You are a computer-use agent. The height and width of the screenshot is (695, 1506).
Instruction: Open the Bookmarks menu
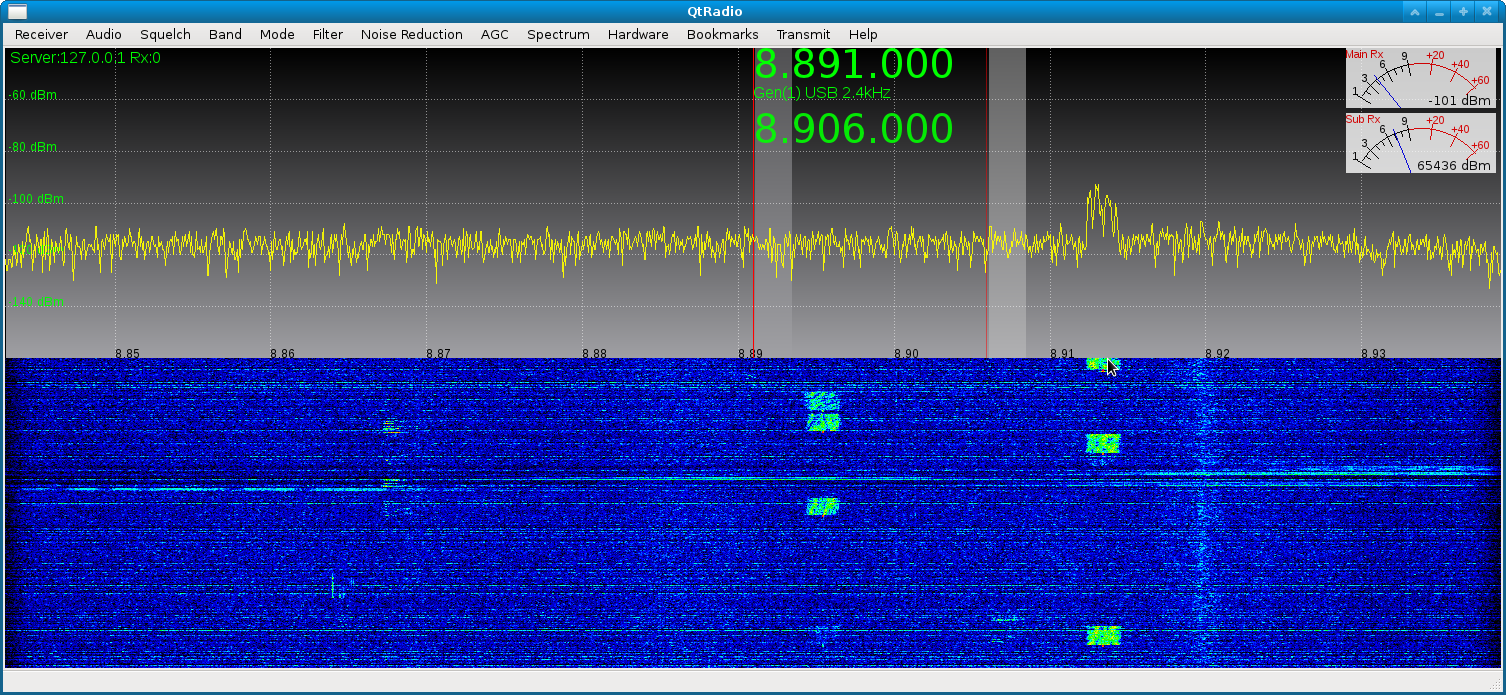pos(722,34)
